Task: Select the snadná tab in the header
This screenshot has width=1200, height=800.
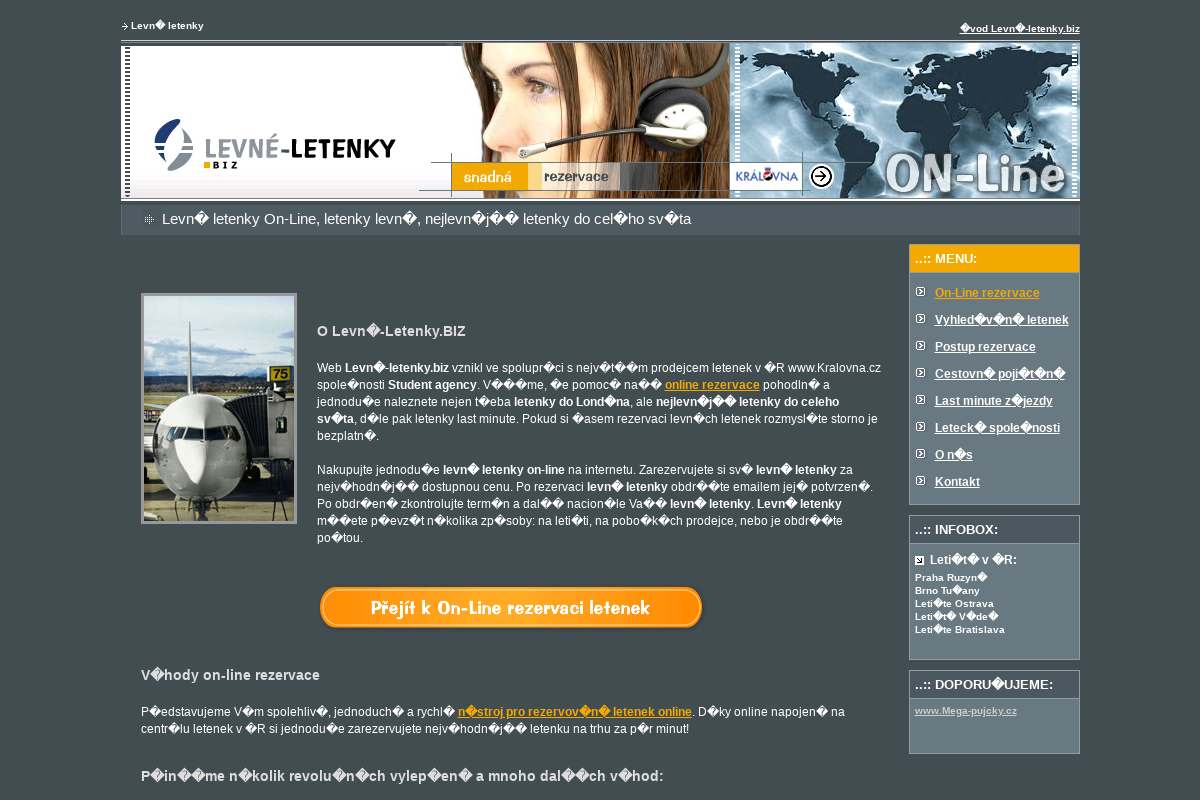Action: 487,176
